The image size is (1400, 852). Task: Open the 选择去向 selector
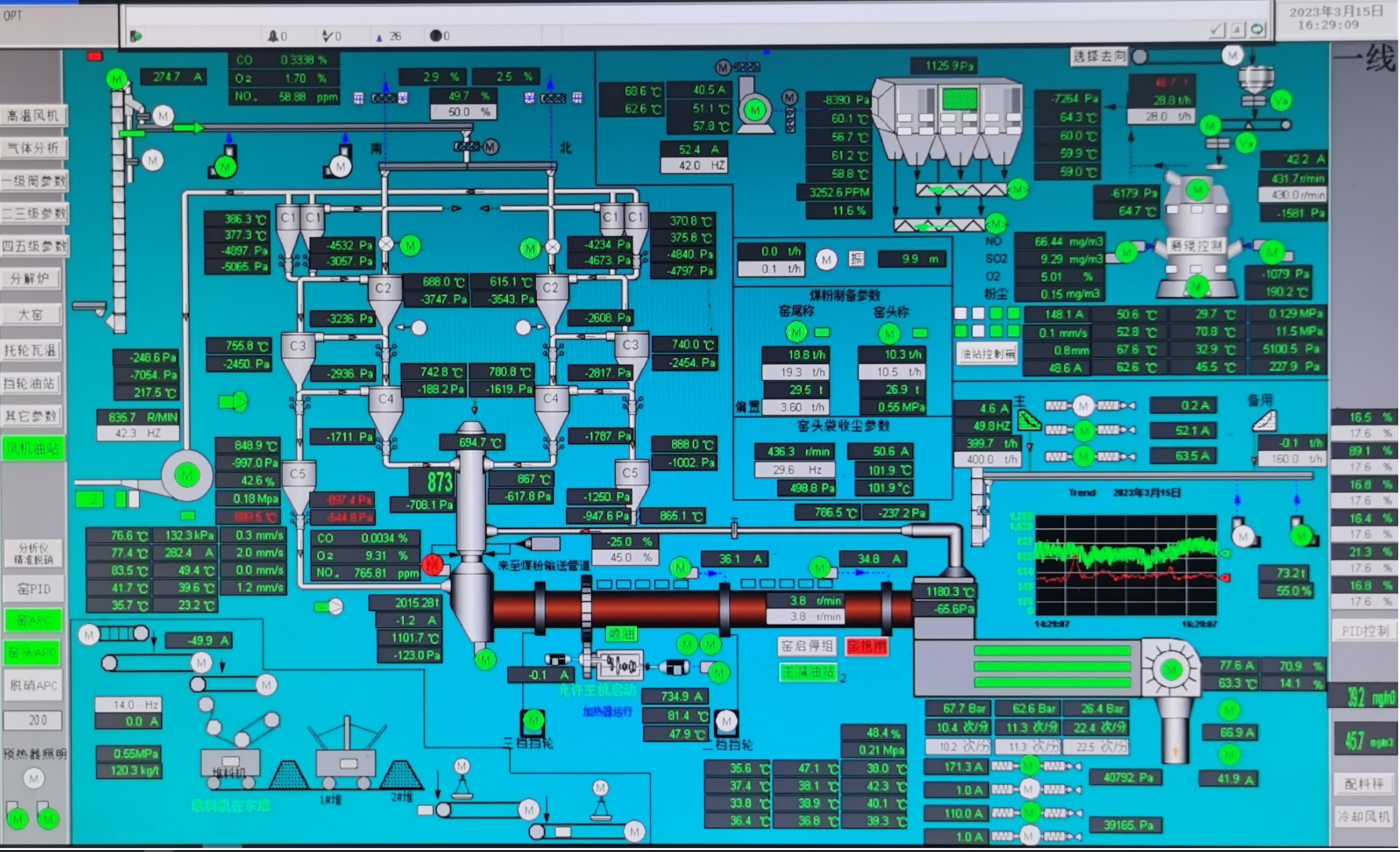(x=1099, y=56)
